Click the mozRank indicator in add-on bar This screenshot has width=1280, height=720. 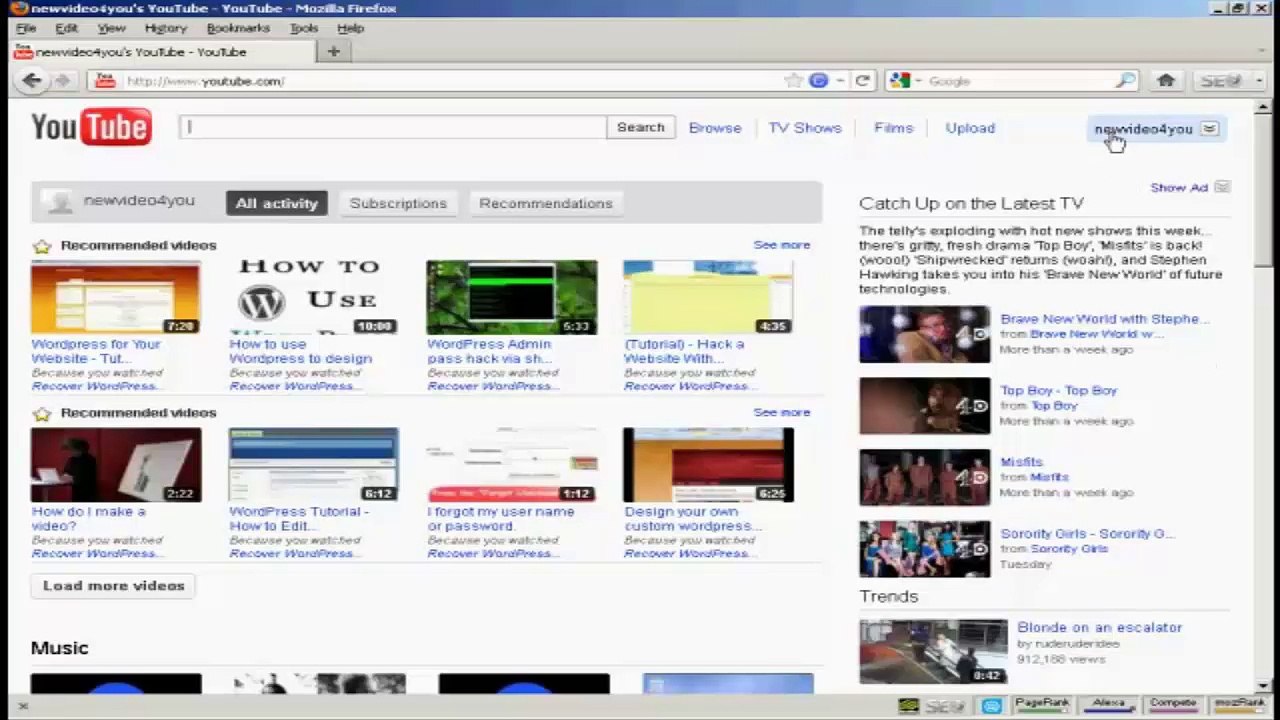point(1240,704)
